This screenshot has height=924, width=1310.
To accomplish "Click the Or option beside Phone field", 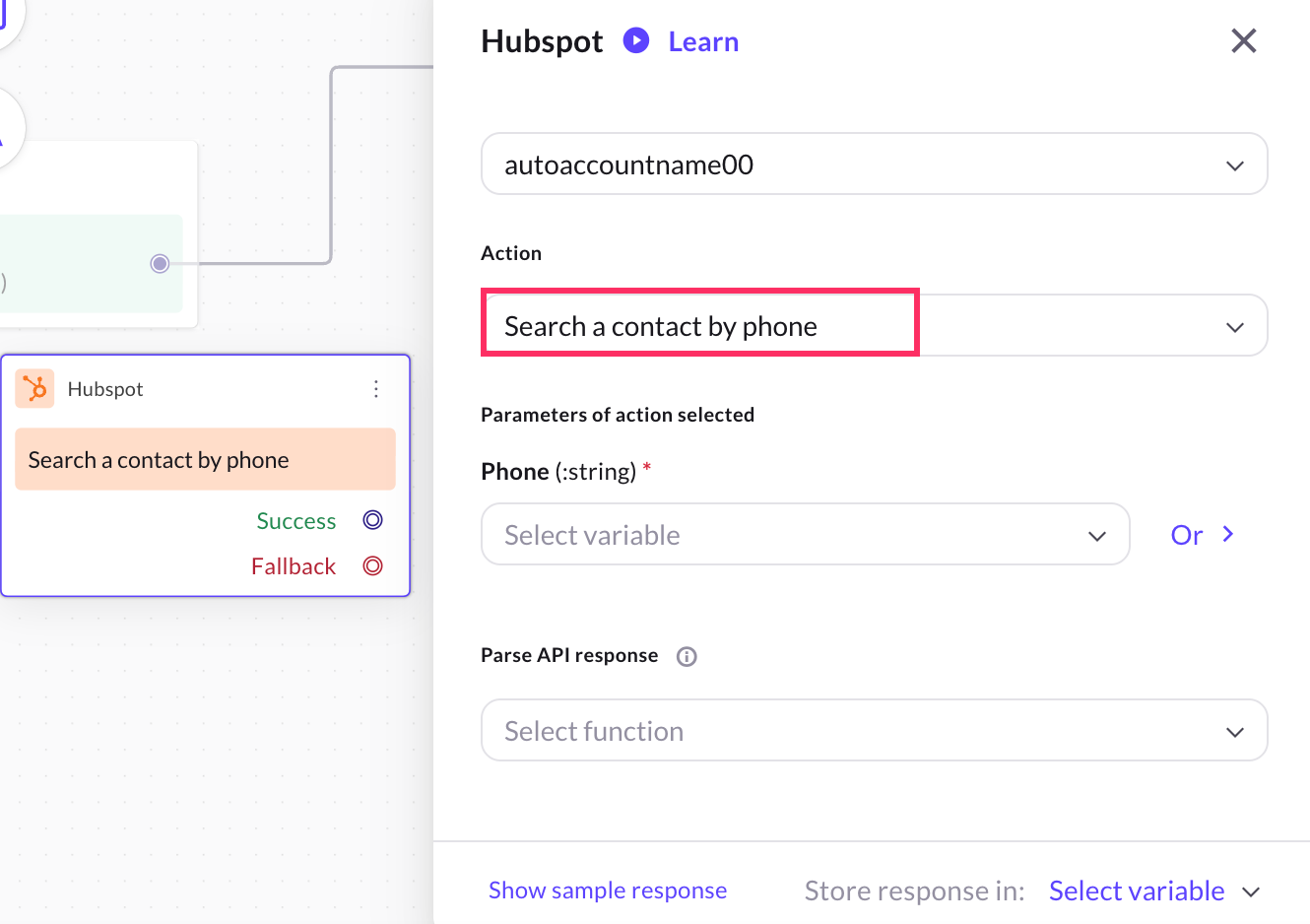I will (x=1187, y=535).
